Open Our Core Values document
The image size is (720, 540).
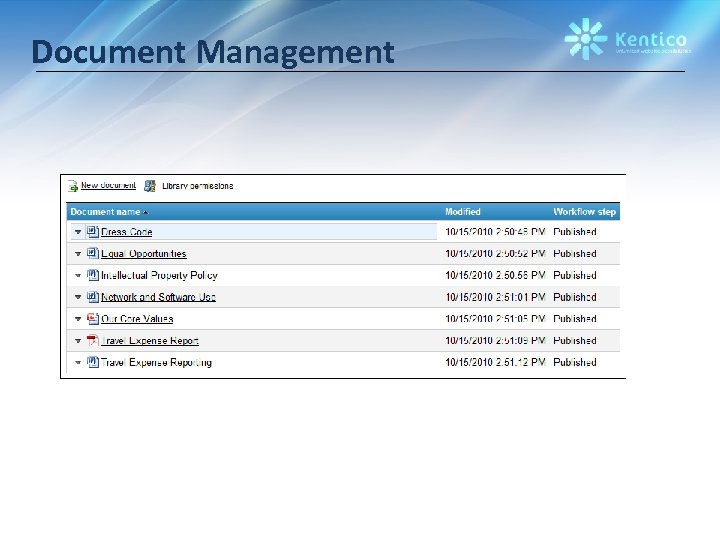pyautogui.click(x=137, y=319)
